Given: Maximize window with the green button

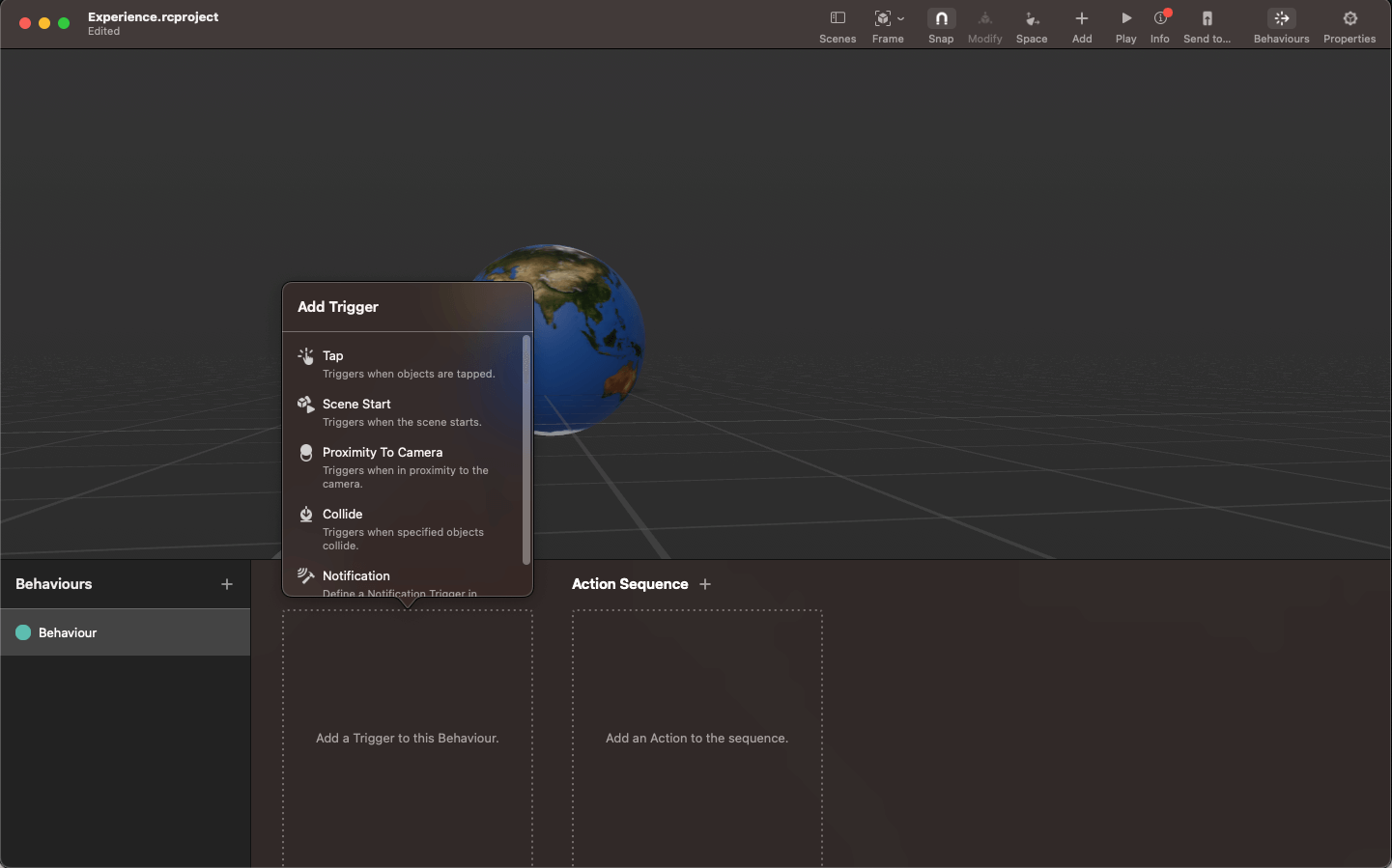Looking at the screenshot, I should pyautogui.click(x=64, y=23).
